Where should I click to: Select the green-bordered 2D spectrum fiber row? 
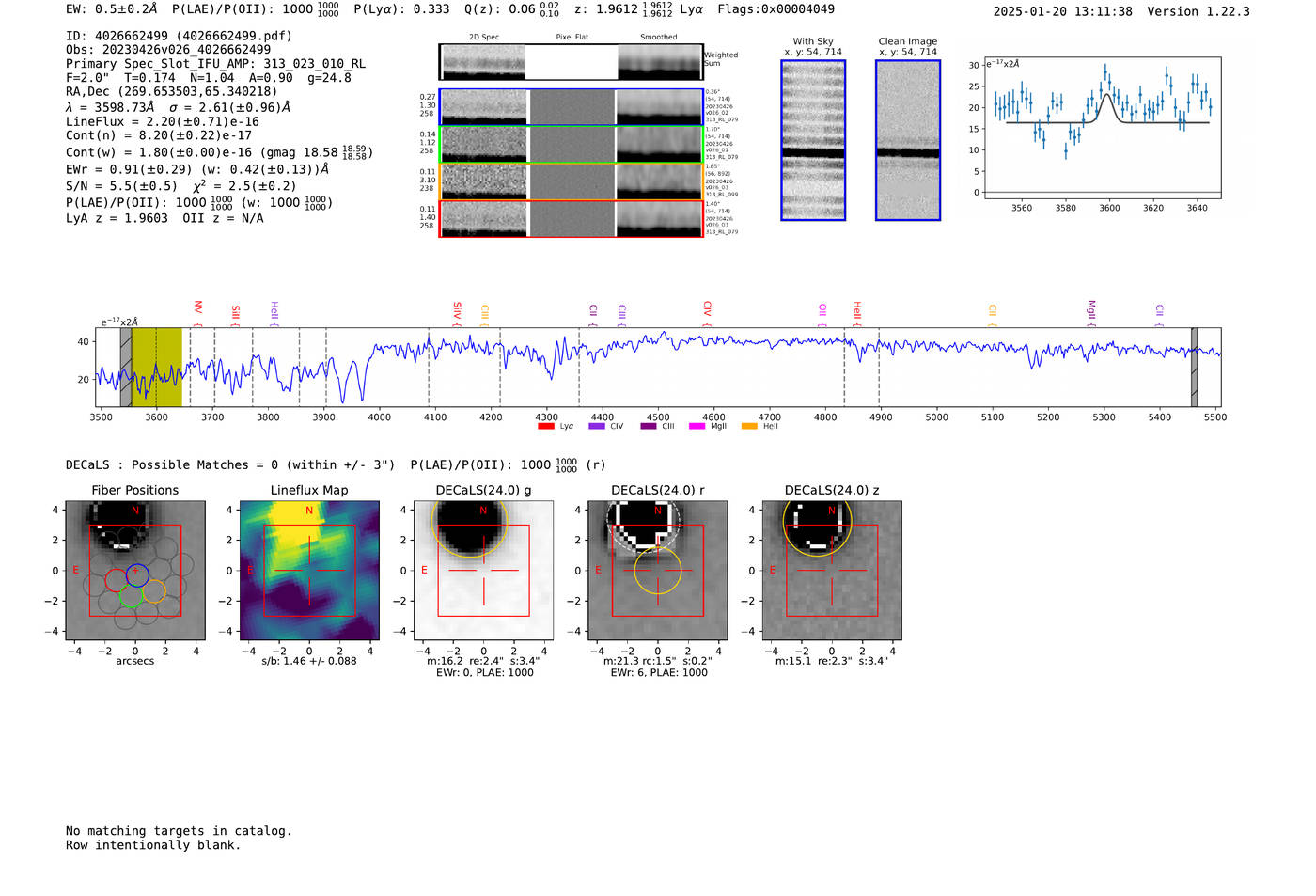[x=572, y=145]
